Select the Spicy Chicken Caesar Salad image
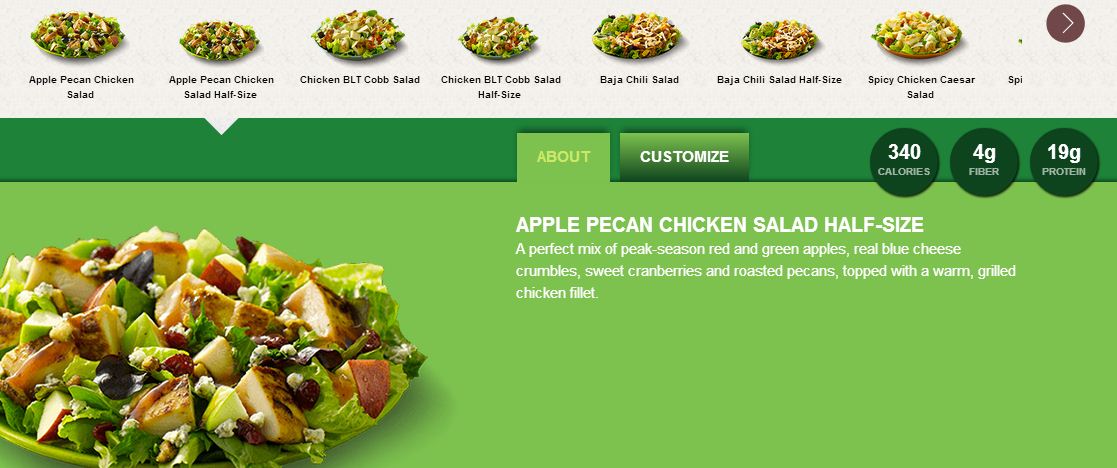The width and height of the screenshot is (1117, 468). (917, 34)
